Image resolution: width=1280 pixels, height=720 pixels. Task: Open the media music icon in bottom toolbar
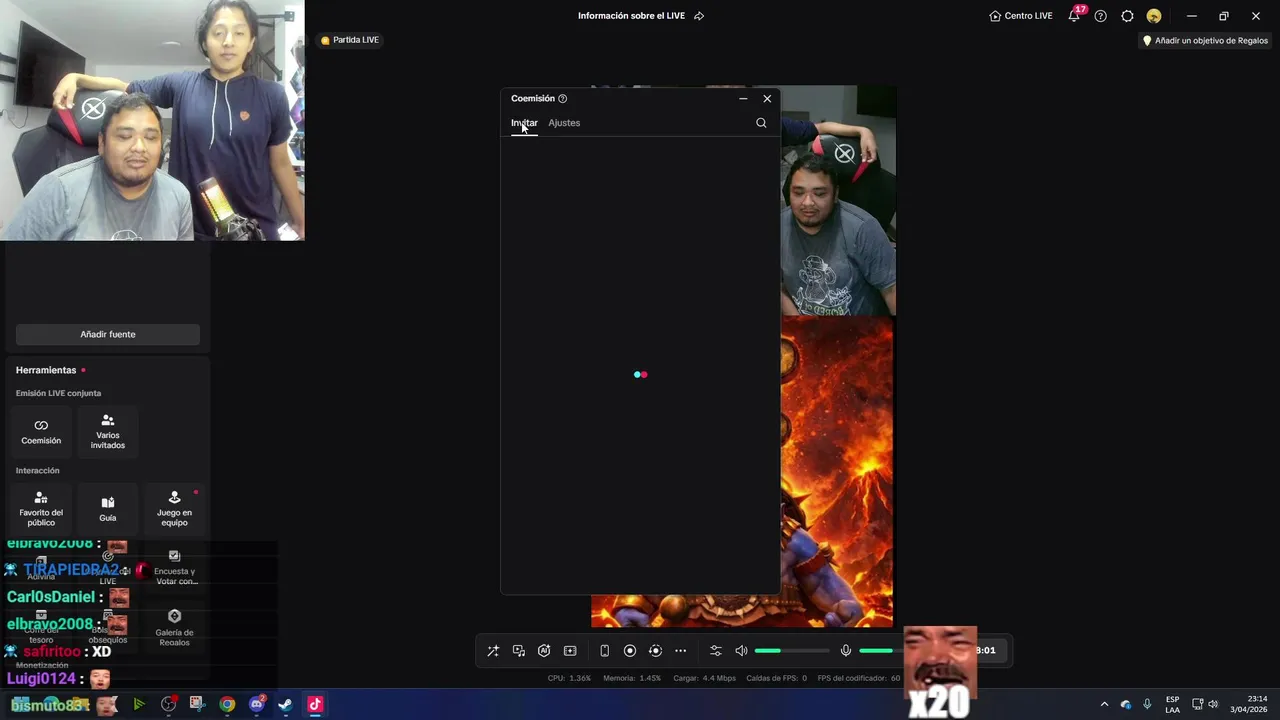tap(519, 651)
